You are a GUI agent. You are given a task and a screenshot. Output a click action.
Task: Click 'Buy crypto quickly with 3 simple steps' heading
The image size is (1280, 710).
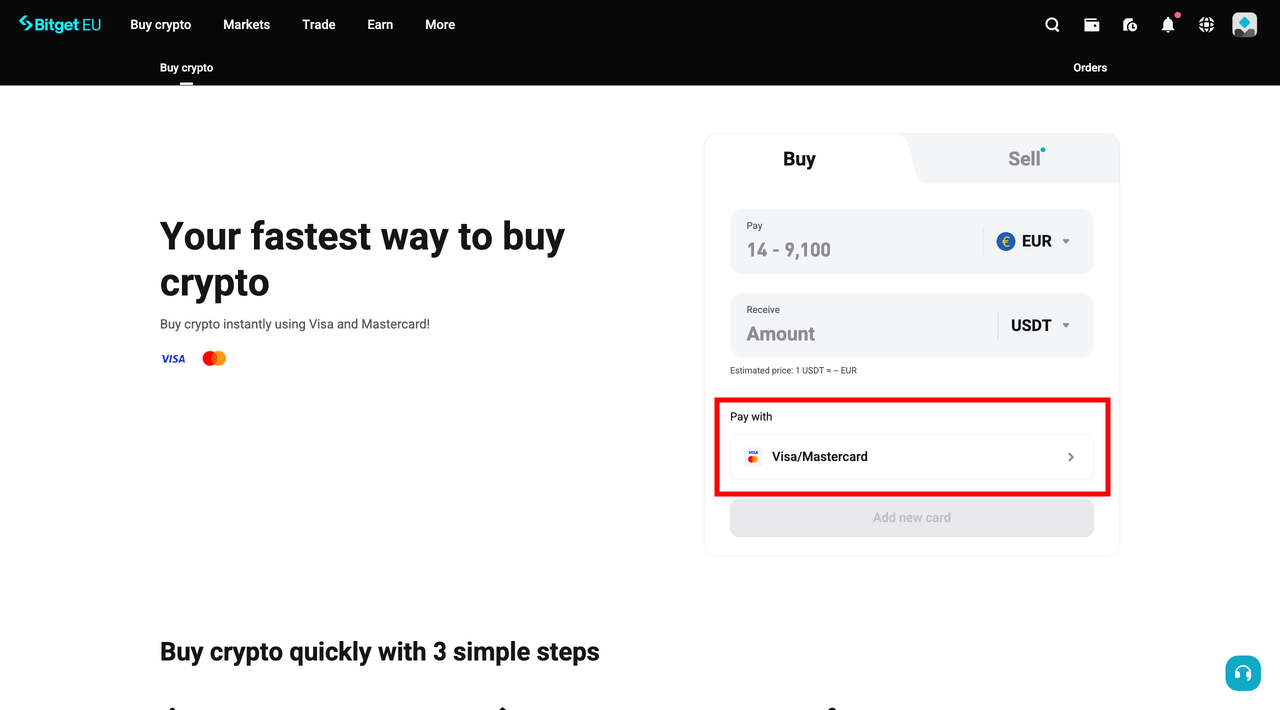click(x=380, y=652)
